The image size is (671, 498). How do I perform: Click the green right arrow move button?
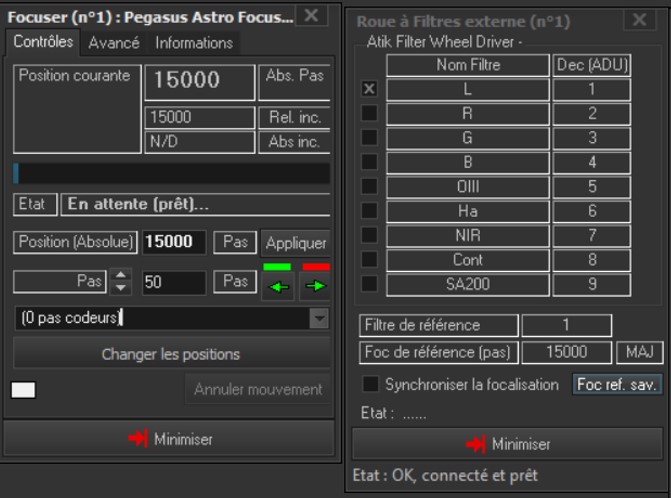tap(315, 286)
